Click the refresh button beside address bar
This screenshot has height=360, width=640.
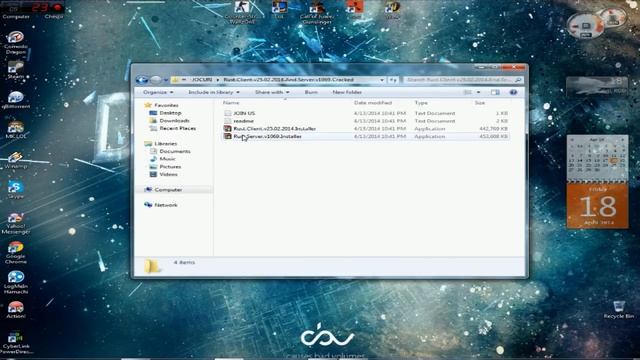(393, 80)
